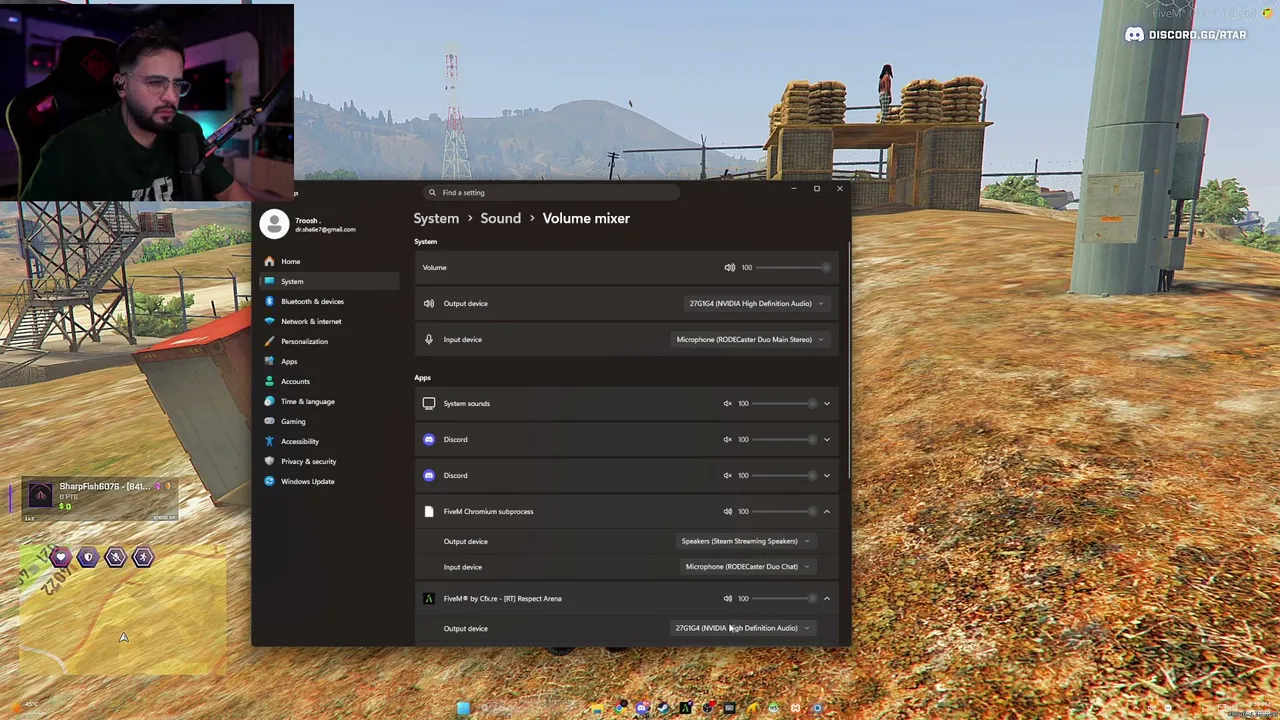
Task: Open the Windows Update refresh icon
Action: tap(269, 481)
